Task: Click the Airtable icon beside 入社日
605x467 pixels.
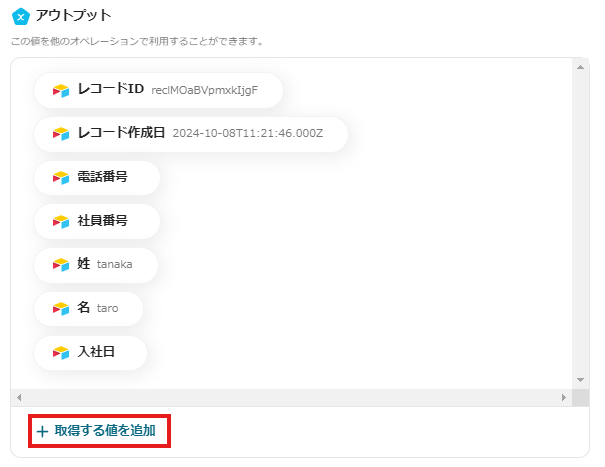Action: pos(61,352)
